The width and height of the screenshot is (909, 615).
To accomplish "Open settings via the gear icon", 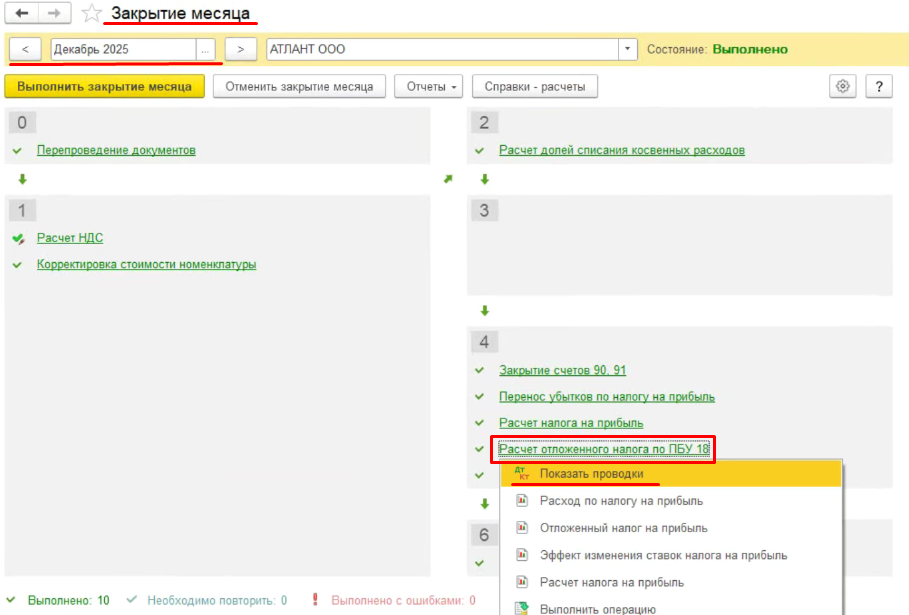I will point(843,87).
